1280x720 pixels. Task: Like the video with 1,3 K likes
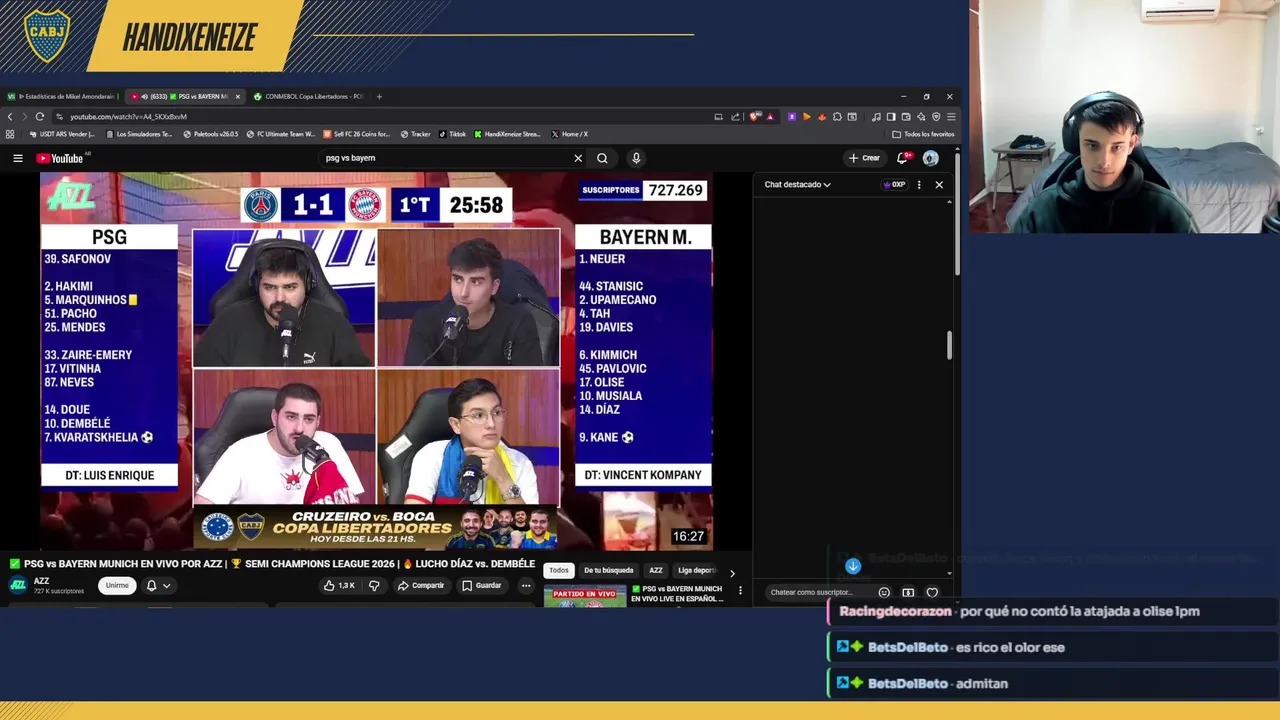(x=339, y=585)
